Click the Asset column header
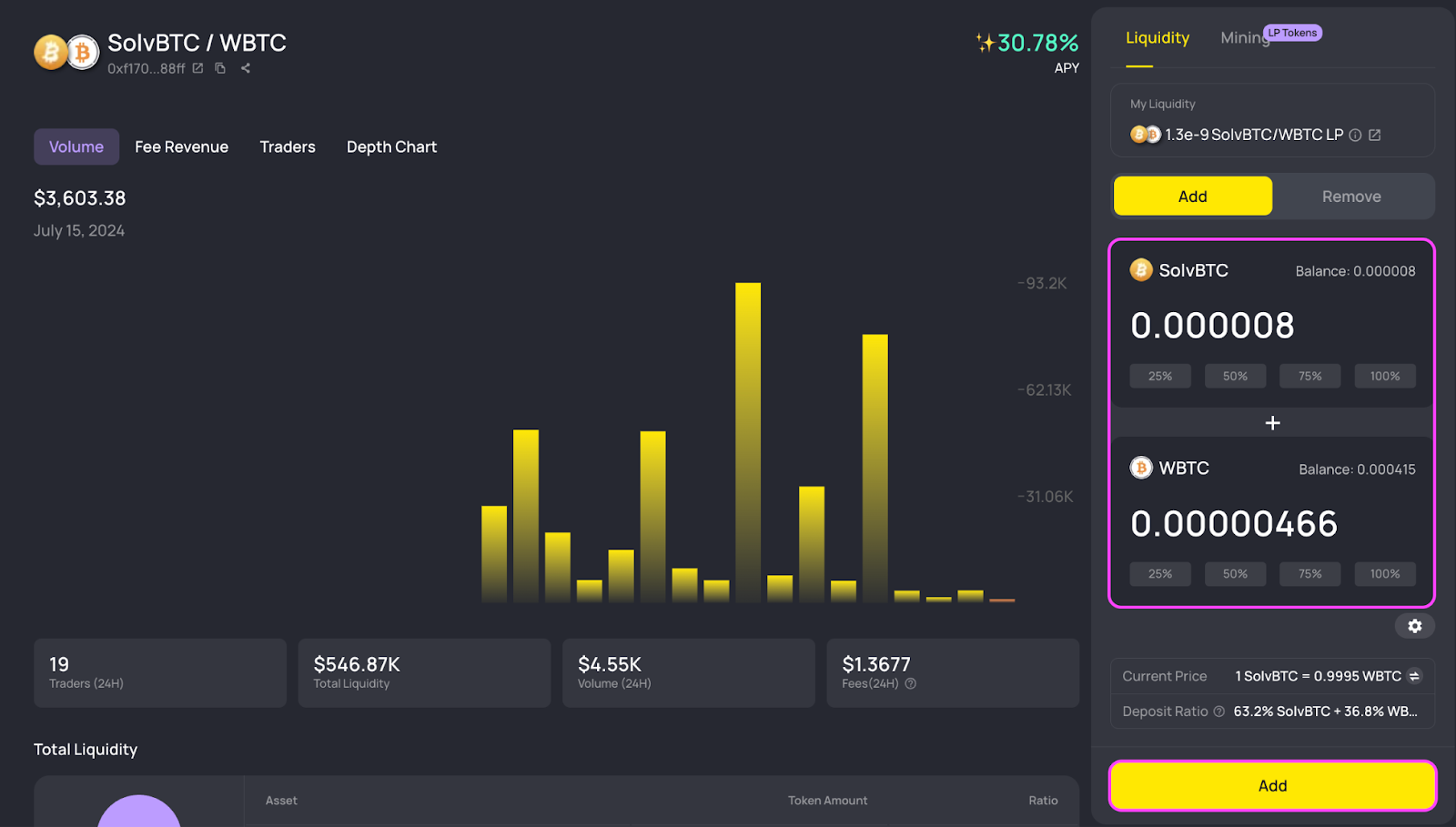This screenshot has height=827, width=1456. point(281,801)
